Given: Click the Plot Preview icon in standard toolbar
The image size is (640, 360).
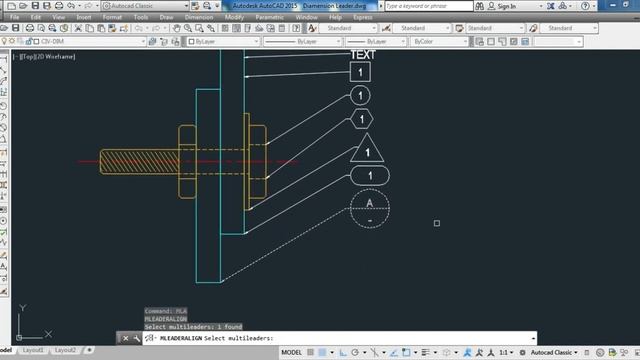Looking at the screenshot, I should [41, 28].
